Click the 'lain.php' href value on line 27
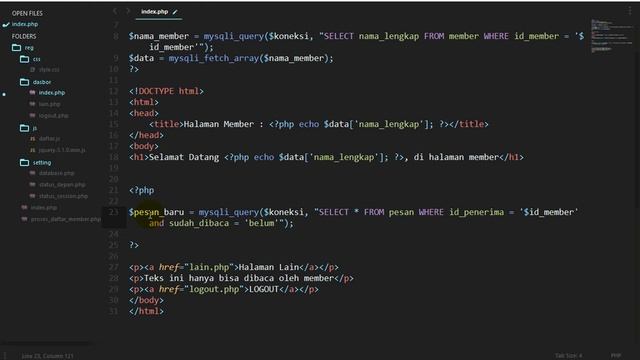The width and height of the screenshot is (640, 360). click(209, 267)
